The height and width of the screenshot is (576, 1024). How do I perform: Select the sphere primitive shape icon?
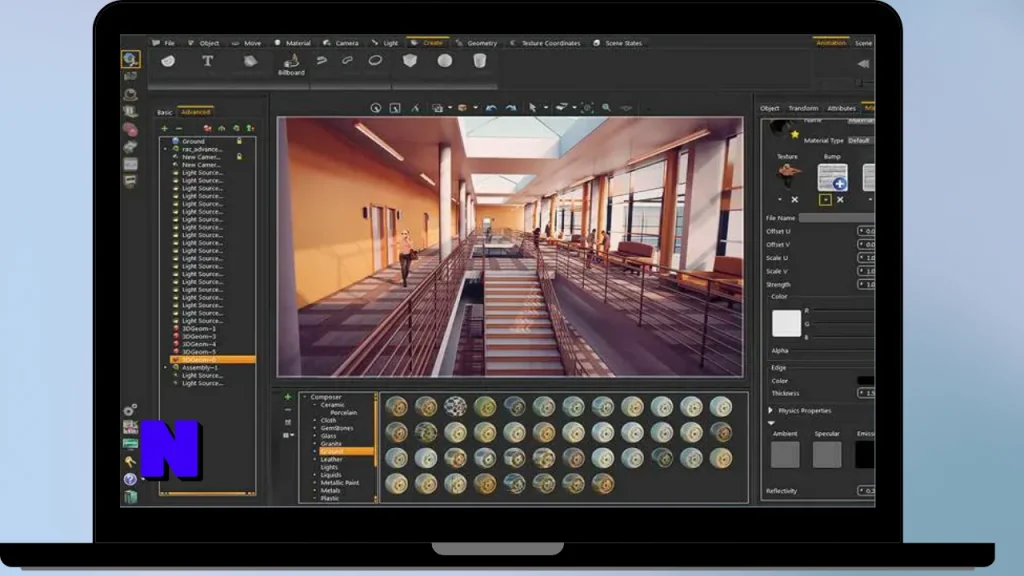click(x=445, y=61)
